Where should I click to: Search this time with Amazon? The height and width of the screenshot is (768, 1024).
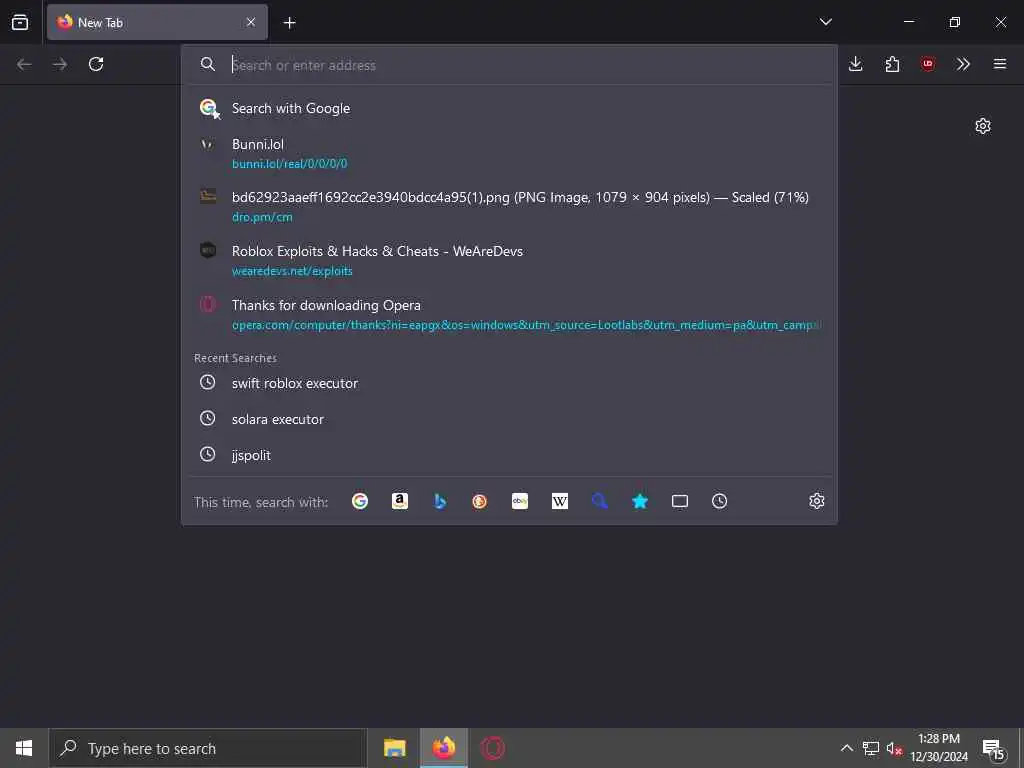[x=400, y=501]
